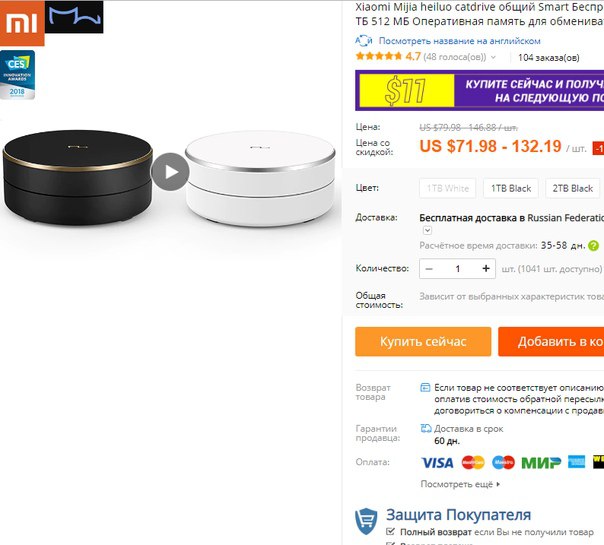Click the quantity input field
The height and width of the screenshot is (545, 604).
click(458, 268)
